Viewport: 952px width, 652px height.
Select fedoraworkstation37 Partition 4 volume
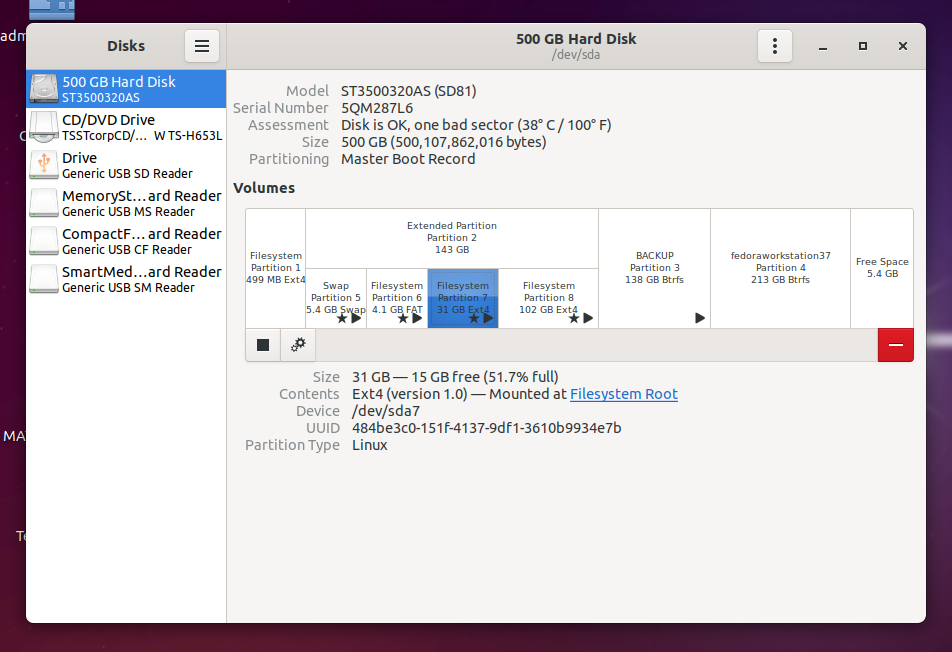pos(780,268)
